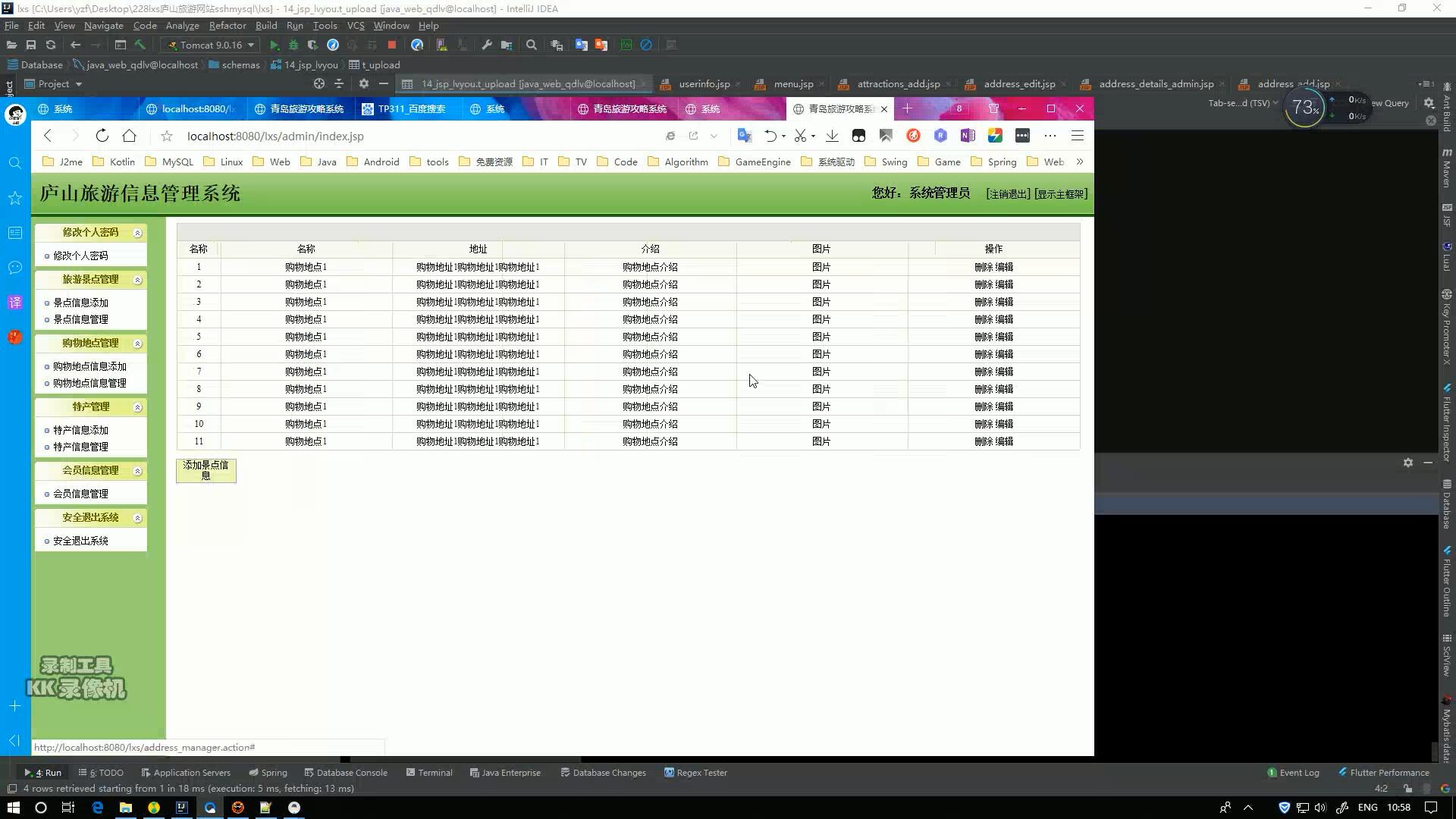Go to browser home page
The width and height of the screenshot is (1456, 819).
coord(130,136)
